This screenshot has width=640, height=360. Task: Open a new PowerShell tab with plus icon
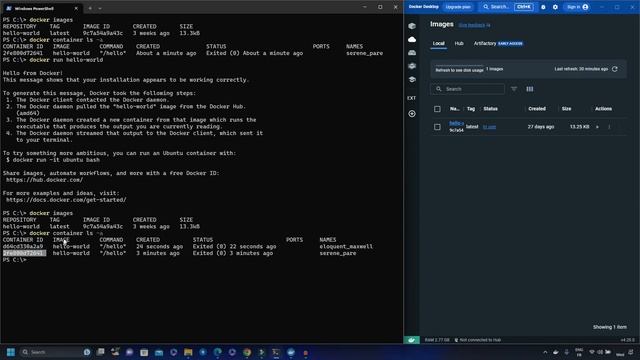coord(90,8)
